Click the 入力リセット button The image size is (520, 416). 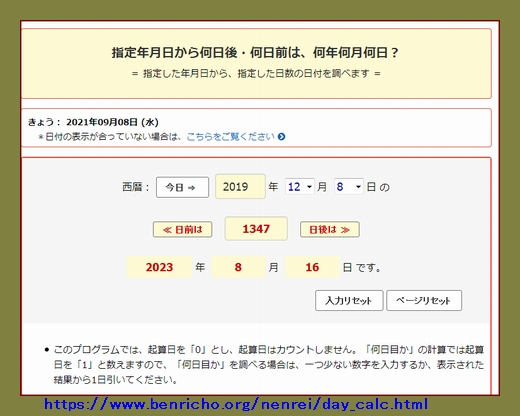point(349,300)
